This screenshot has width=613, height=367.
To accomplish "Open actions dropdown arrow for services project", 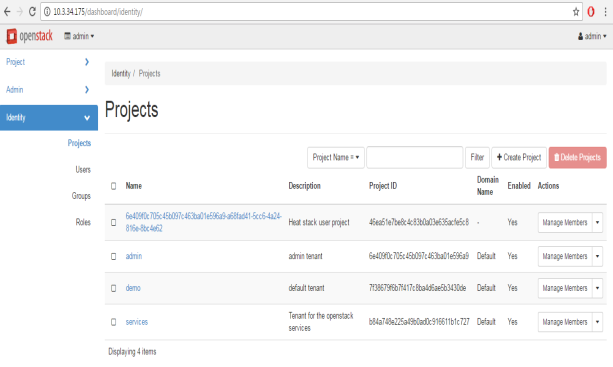I will point(597,322).
